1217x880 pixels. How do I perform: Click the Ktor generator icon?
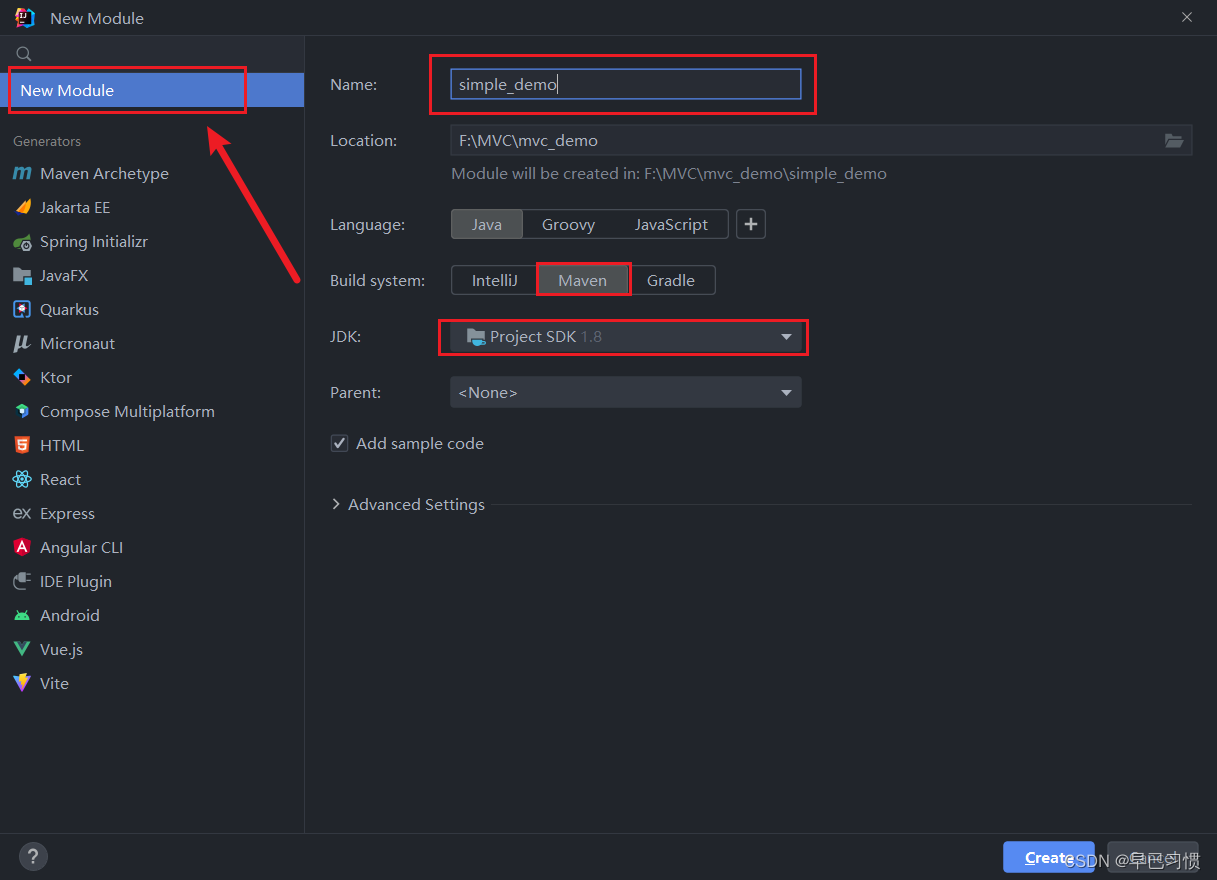pos(22,377)
